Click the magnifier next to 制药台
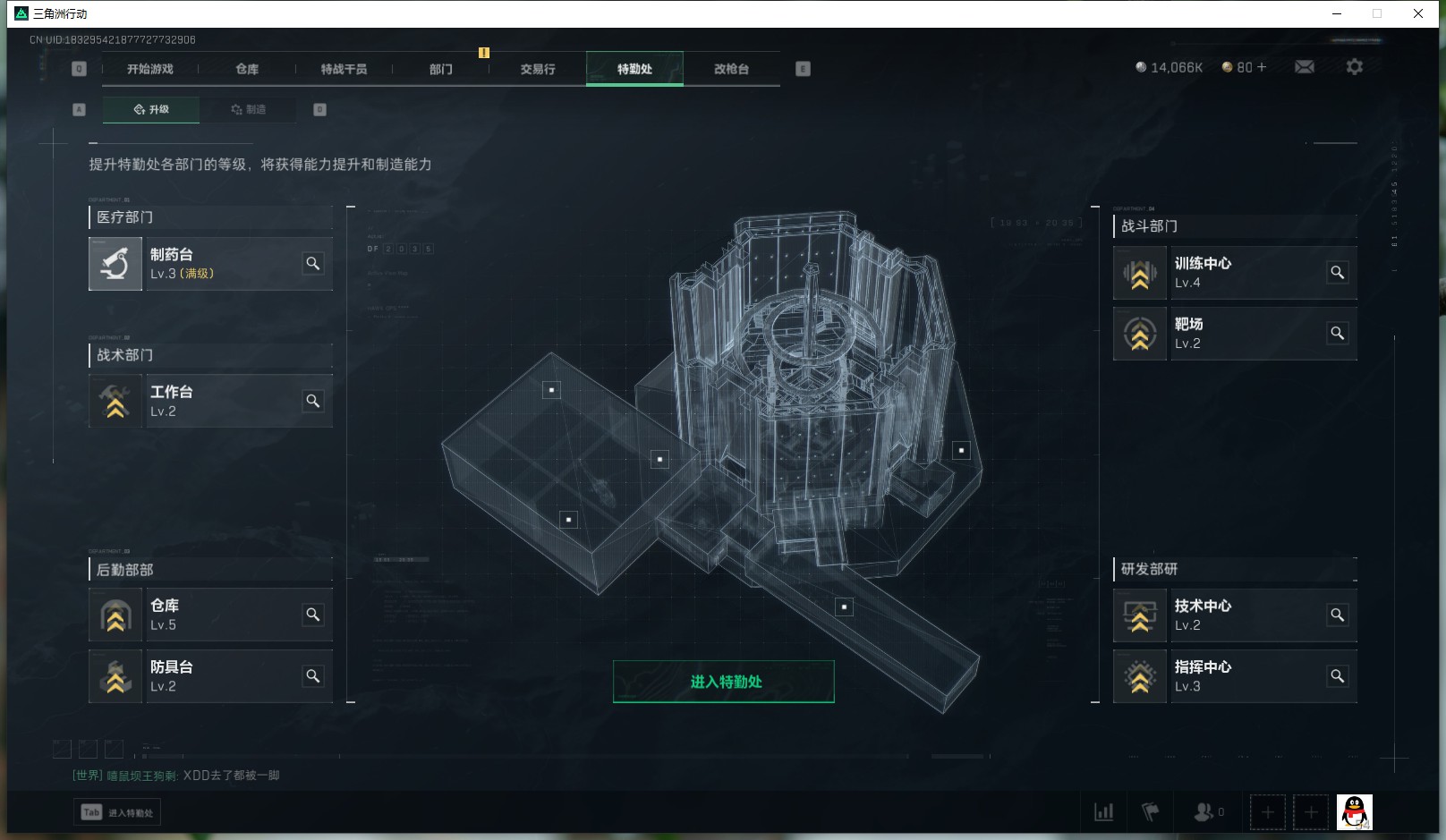Screen dimensions: 1446x840 click(312, 263)
